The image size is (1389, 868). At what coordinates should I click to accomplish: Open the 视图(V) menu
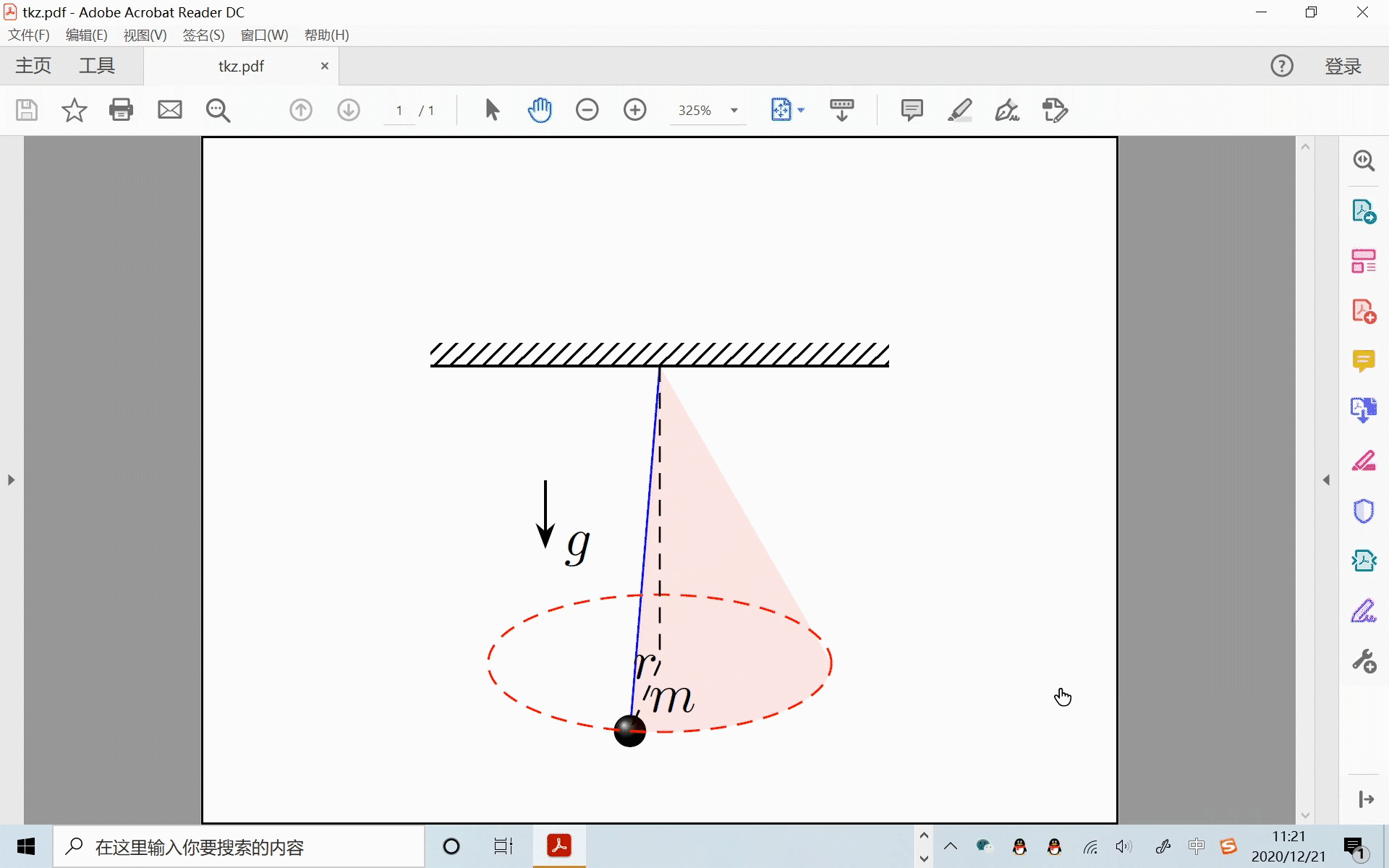(145, 35)
